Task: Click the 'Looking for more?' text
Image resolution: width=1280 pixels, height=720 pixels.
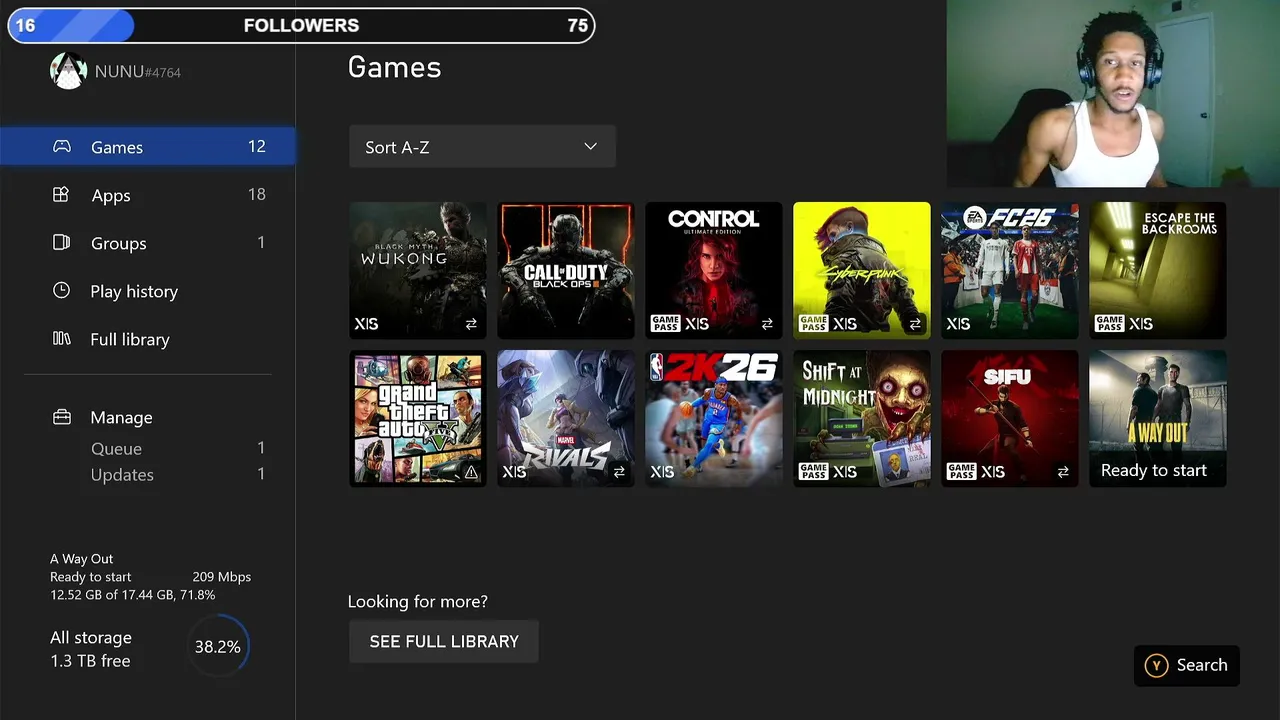Action: [418, 601]
